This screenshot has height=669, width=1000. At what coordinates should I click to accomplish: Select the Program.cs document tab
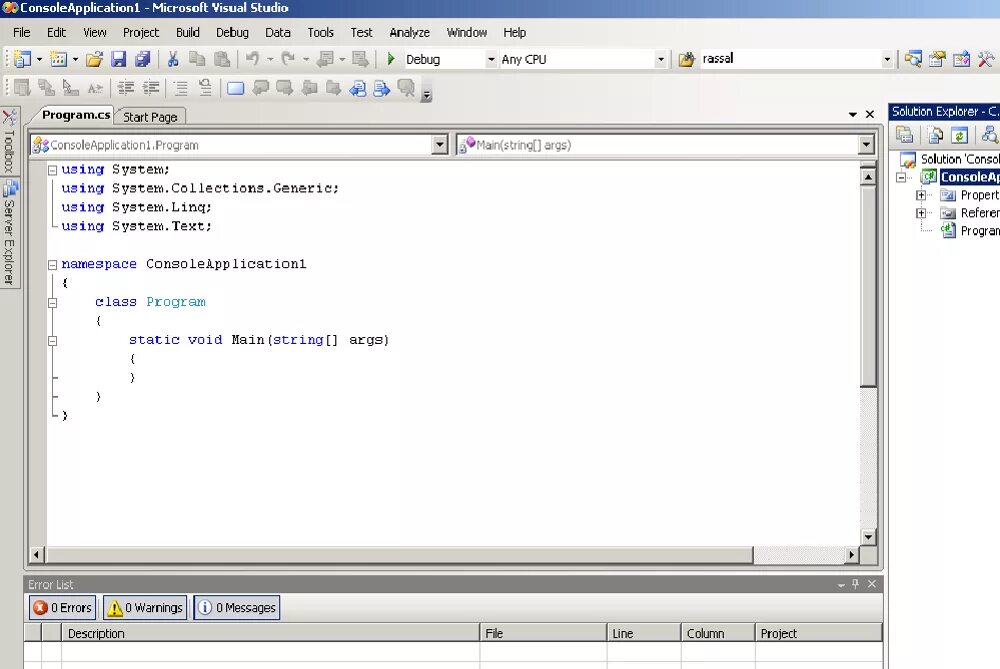point(76,115)
